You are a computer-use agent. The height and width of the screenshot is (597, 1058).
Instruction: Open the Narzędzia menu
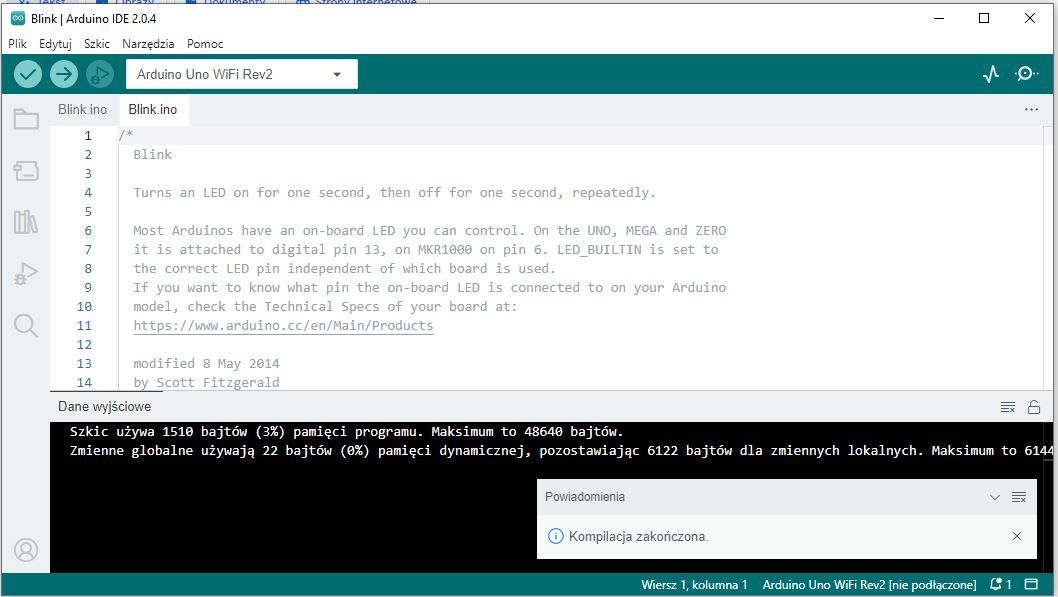[x=147, y=43]
